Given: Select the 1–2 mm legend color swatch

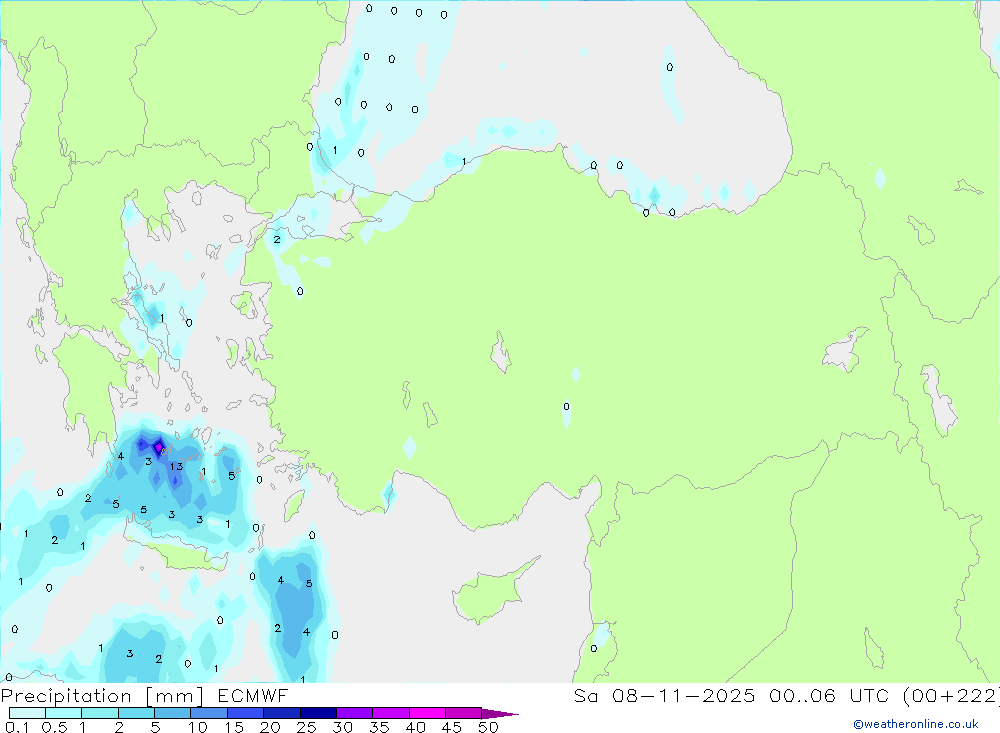Looking at the screenshot, I should click(100, 713).
